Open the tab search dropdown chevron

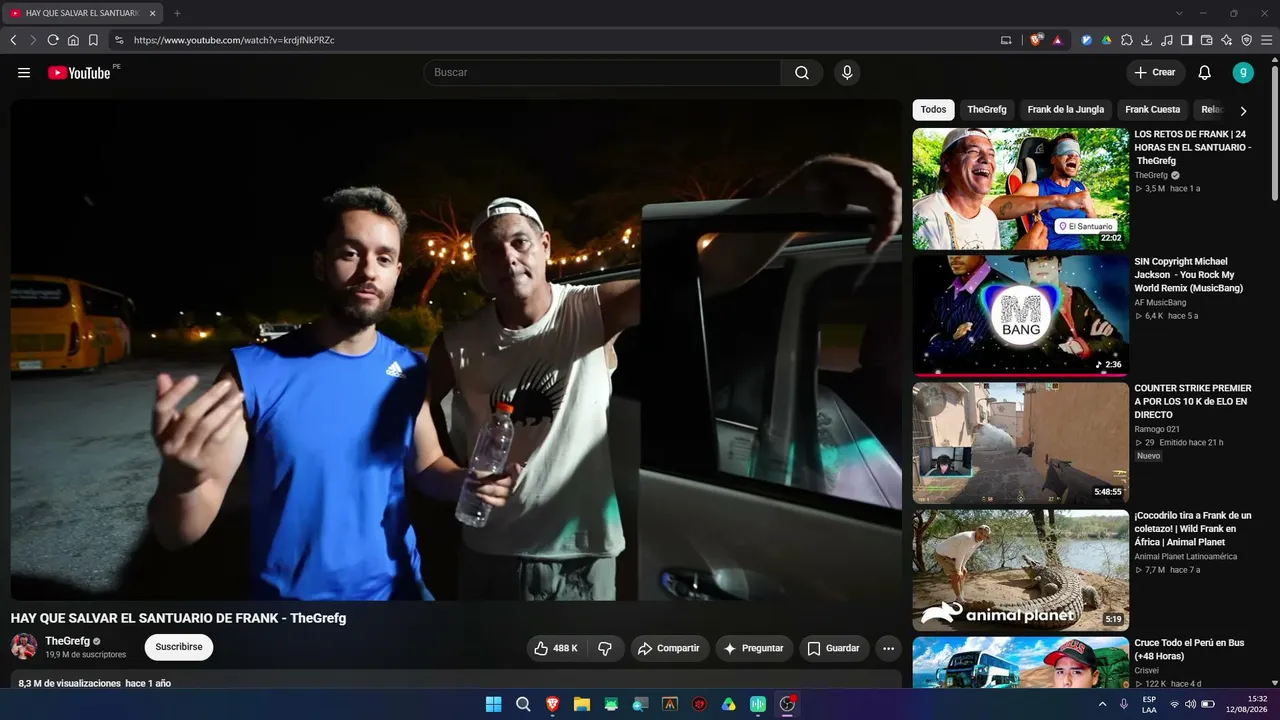(1179, 13)
